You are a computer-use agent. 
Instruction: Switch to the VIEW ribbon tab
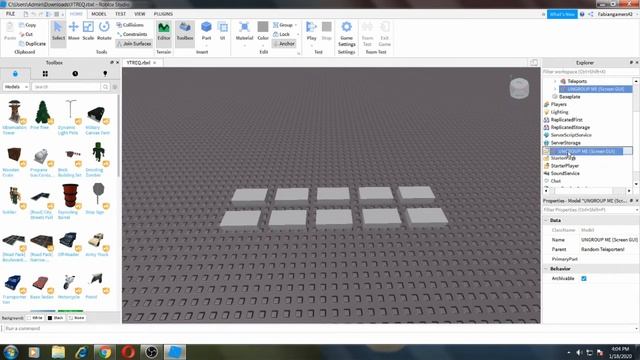140,14
